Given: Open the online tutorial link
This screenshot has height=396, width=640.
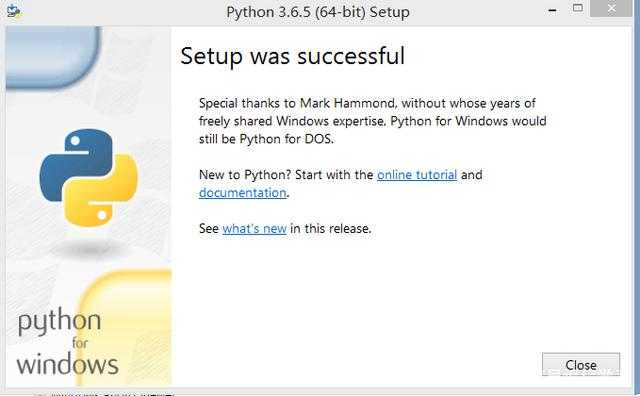Looking at the screenshot, I should 417,175.
